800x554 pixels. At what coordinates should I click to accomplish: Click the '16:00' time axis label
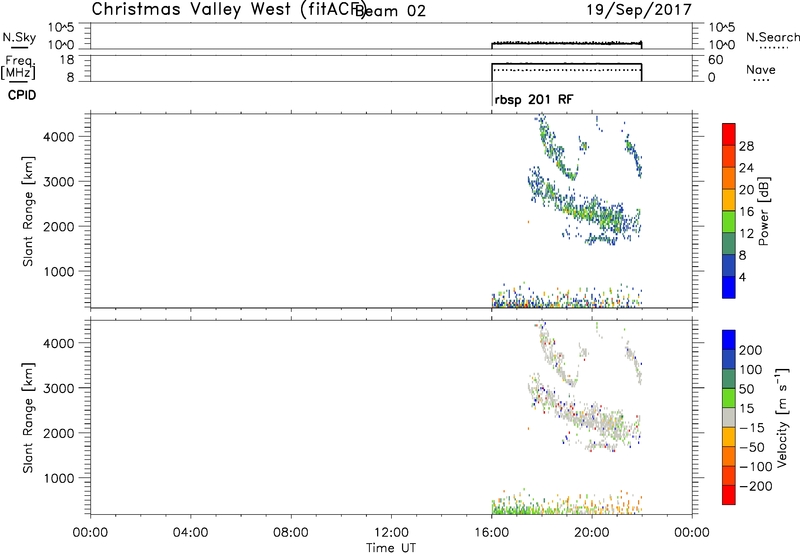(492, 533)
